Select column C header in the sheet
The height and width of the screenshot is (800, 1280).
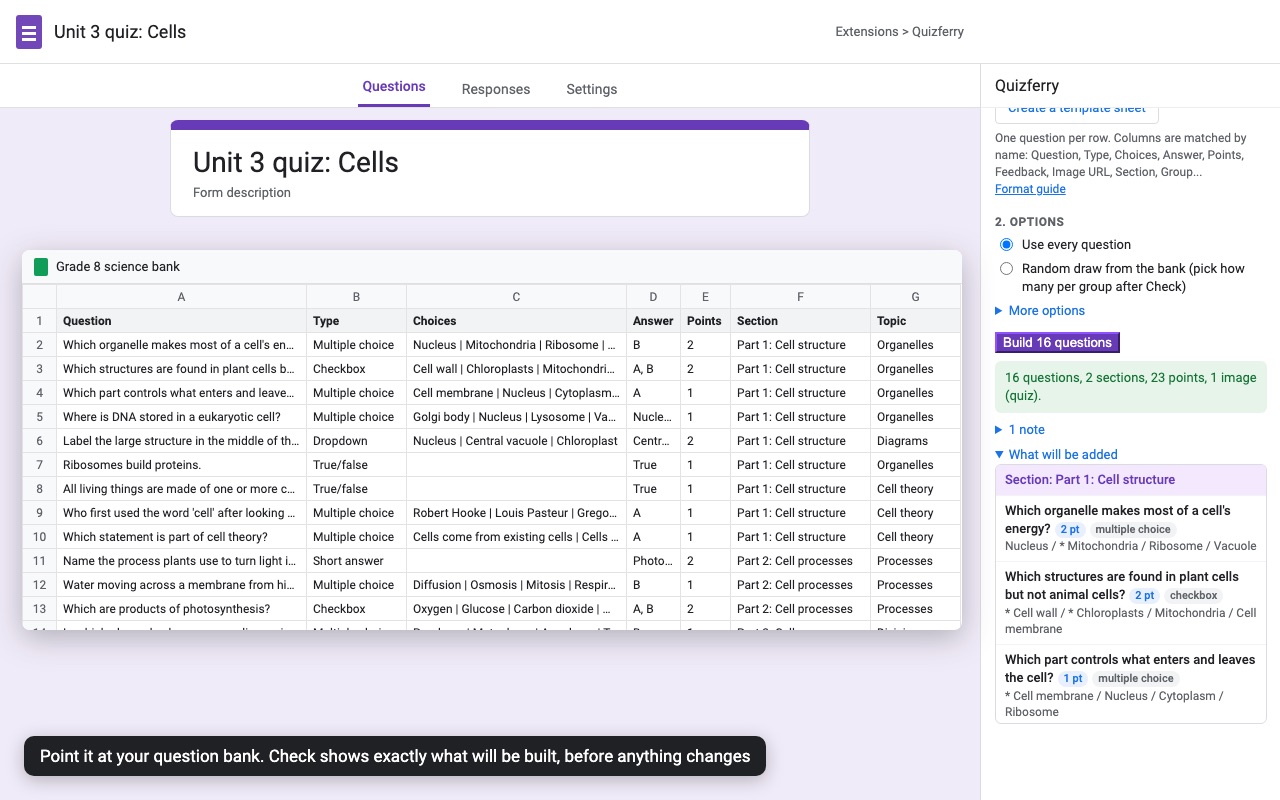pos(516,297)
